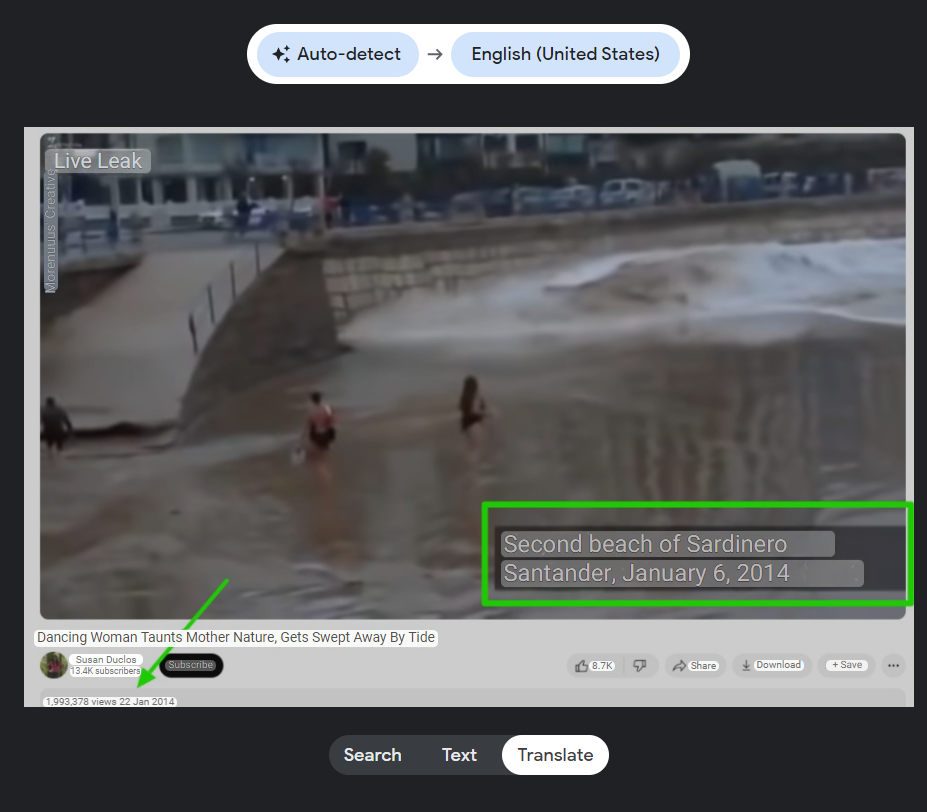Click the thumbs down dislike icon
Viewport: 927px width, 812px height.
640,666
